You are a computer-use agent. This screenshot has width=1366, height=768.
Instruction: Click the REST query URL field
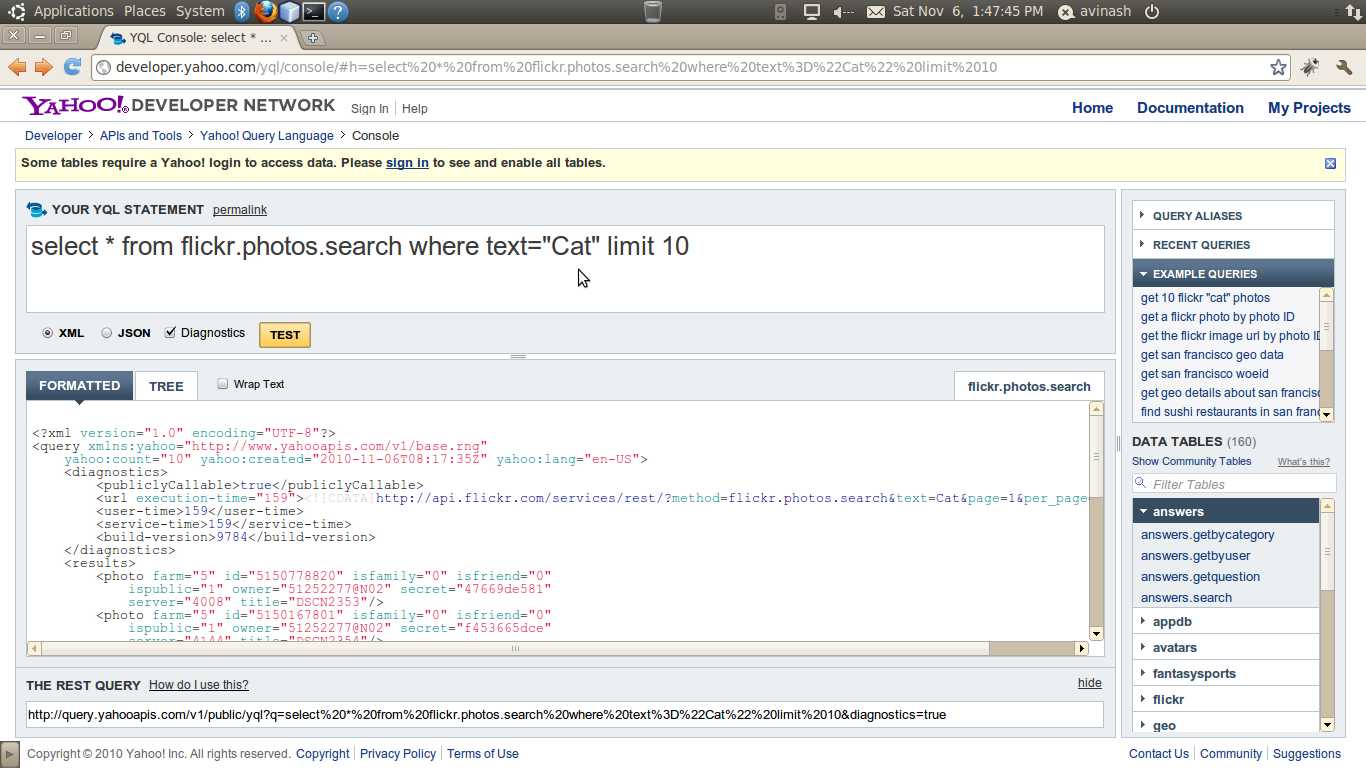click(565, 715)
